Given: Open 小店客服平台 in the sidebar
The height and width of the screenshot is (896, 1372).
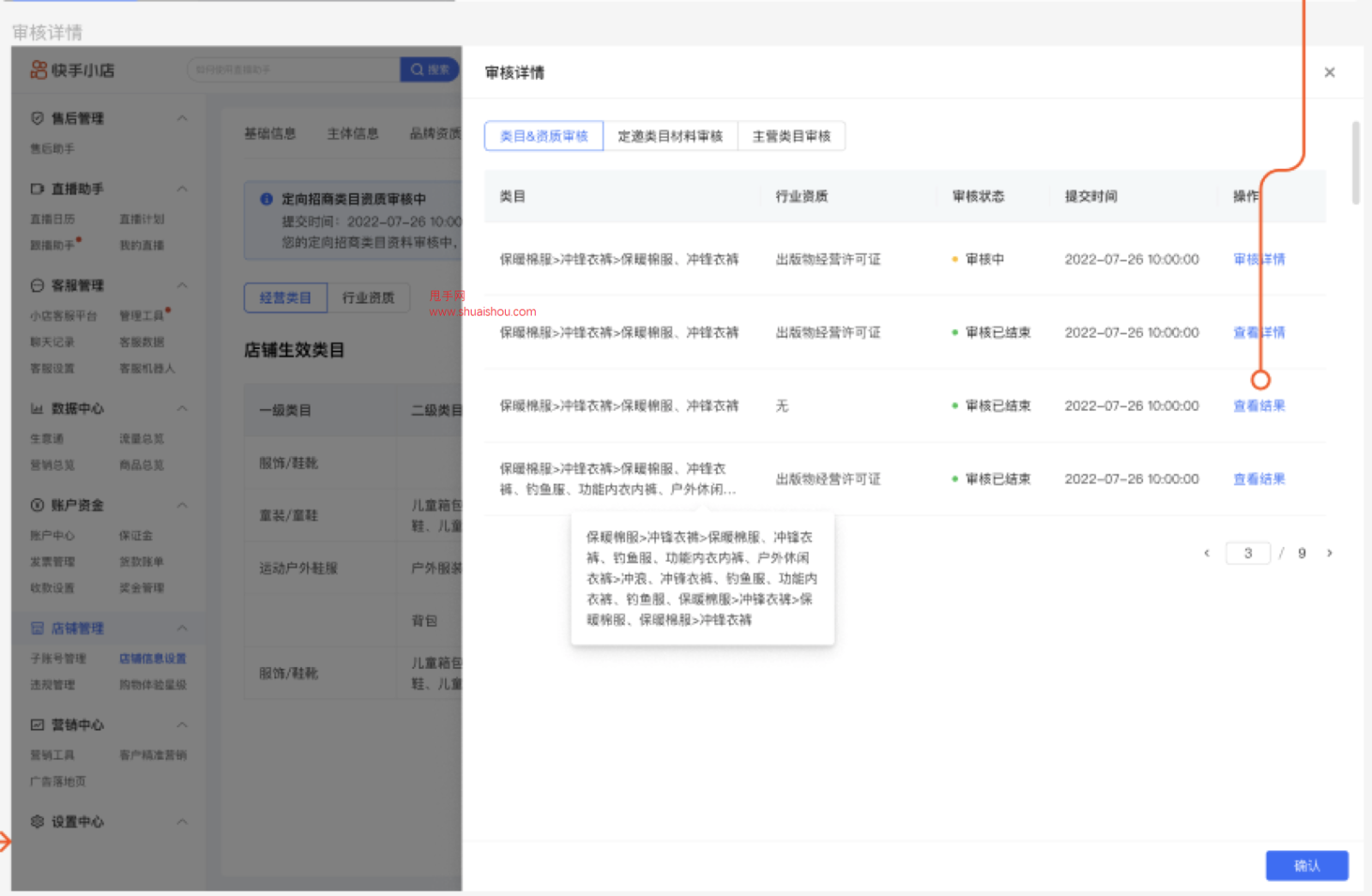Looking at the screenshot, I should tap(63, 316).
